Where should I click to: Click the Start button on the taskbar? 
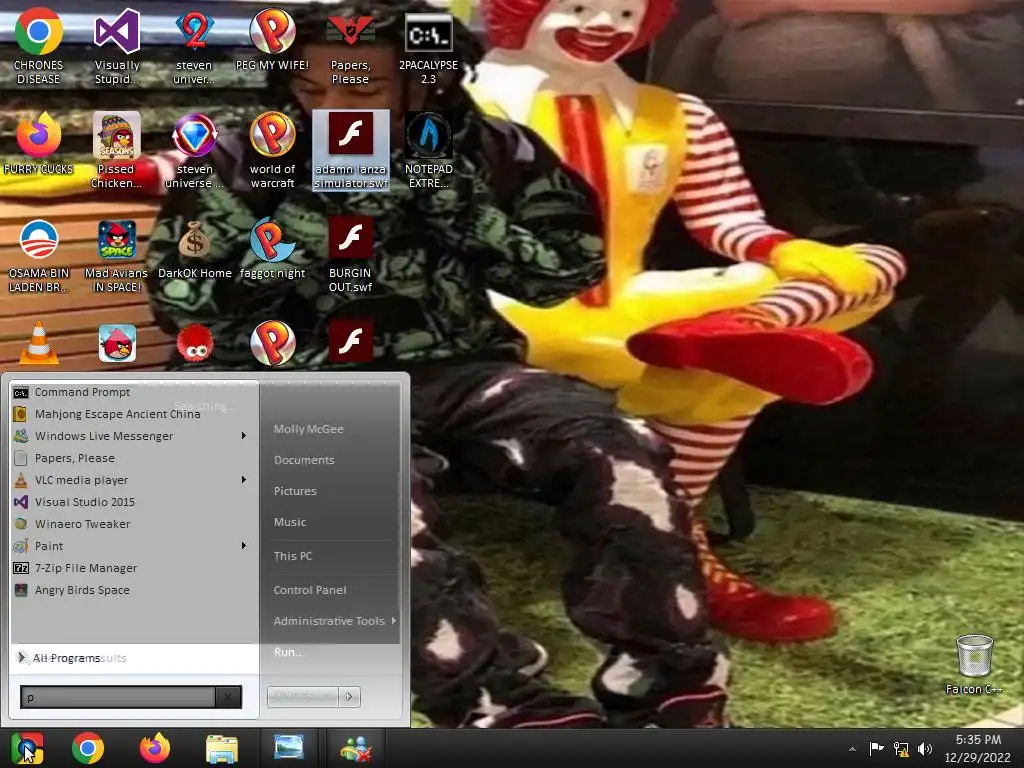point(27,748)
